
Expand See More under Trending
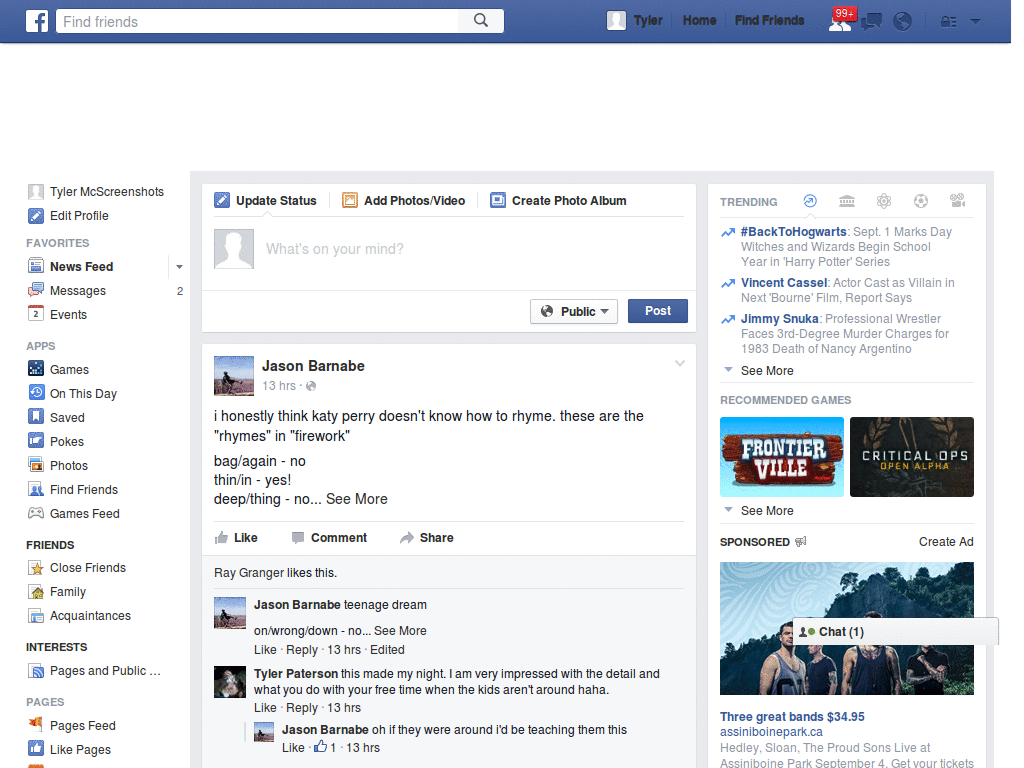tap(767, 370)
